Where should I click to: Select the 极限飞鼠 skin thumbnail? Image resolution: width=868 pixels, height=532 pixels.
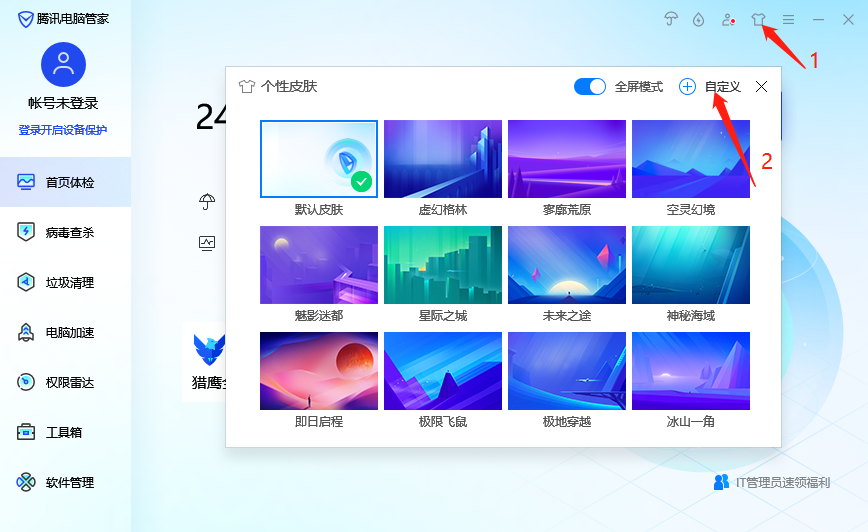(x=443, y=371)
